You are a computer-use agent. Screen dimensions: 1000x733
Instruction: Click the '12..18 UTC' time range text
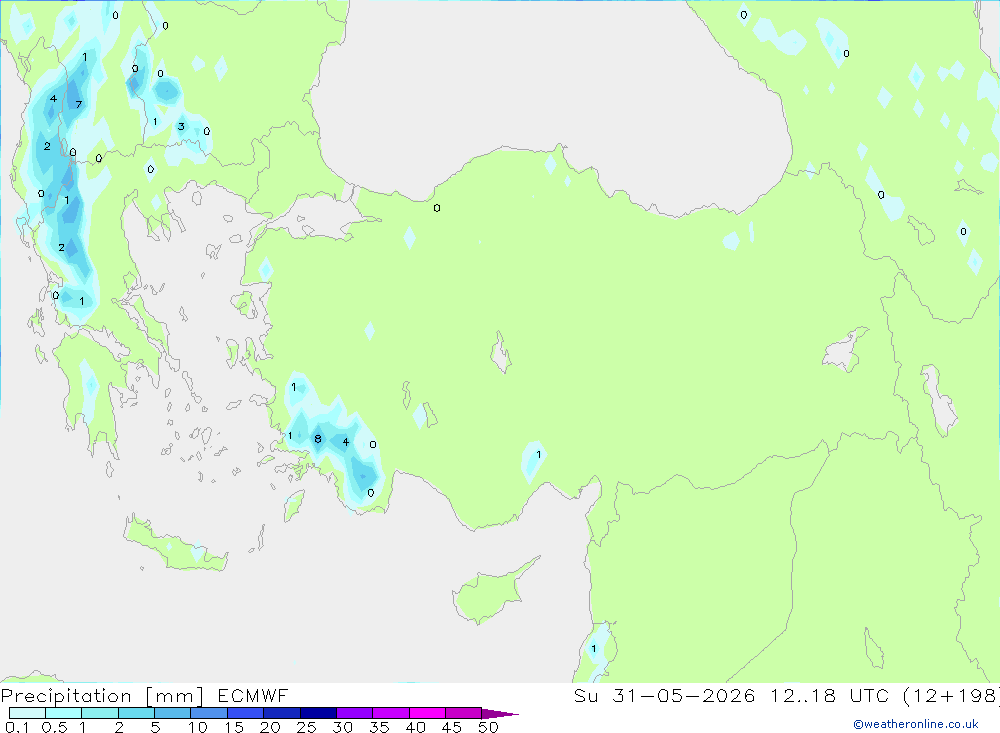(x=829, y=696)
